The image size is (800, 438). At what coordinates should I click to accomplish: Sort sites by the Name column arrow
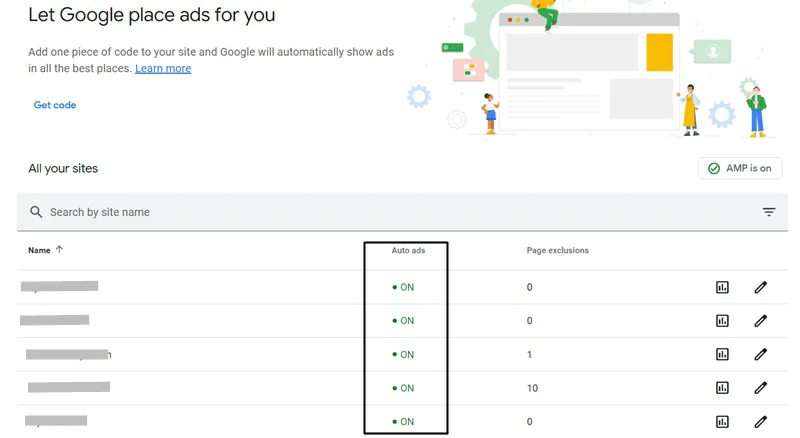coord(60,250)
